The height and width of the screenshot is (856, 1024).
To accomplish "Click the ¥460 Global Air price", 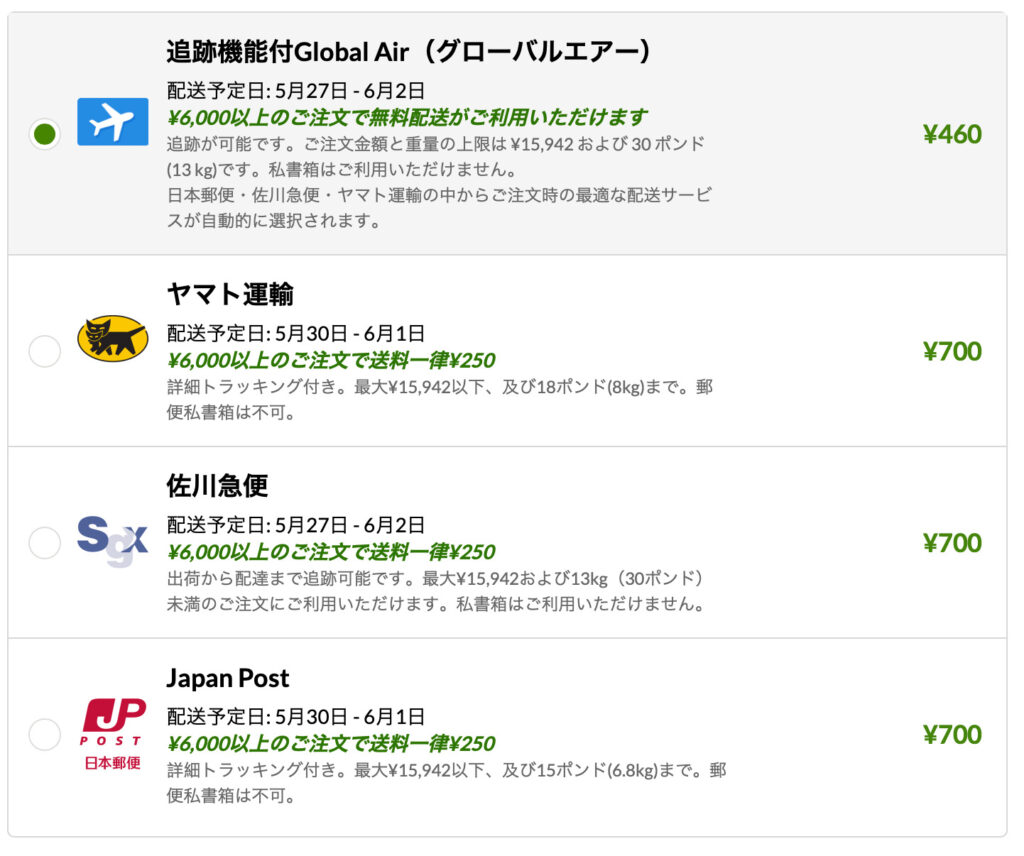I will click(951, 134).
